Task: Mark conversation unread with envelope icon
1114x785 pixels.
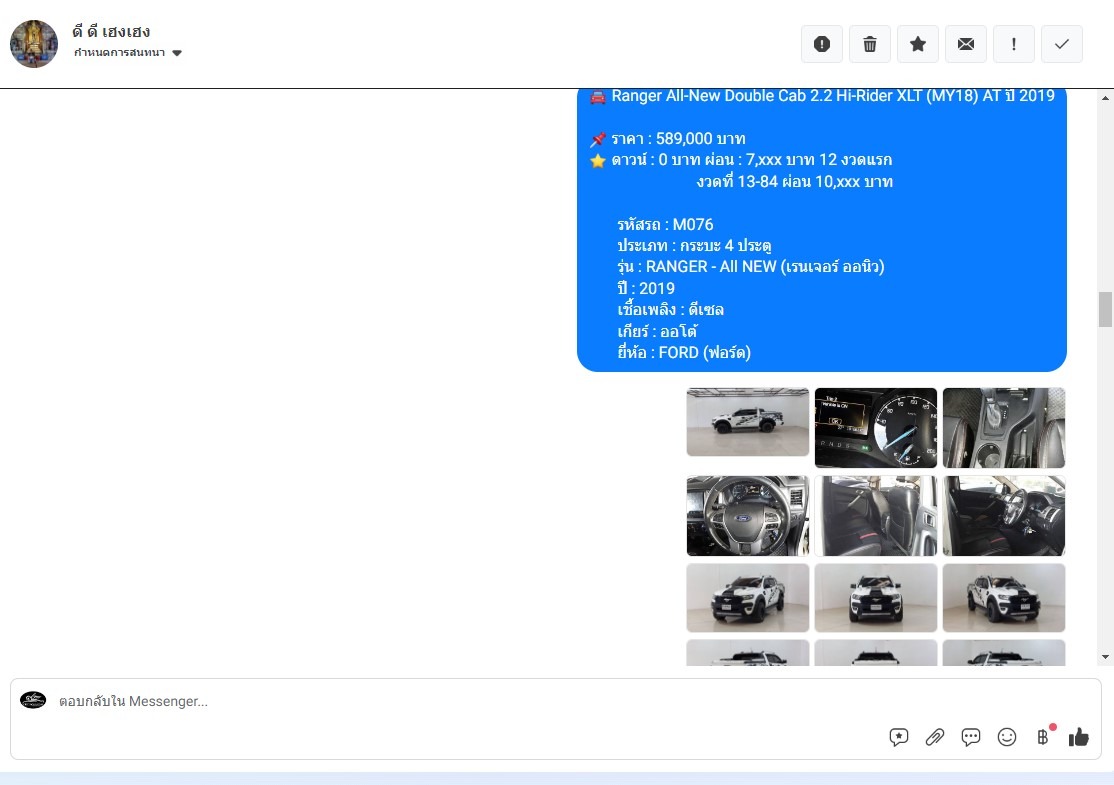Action: [x=966, y=44]
